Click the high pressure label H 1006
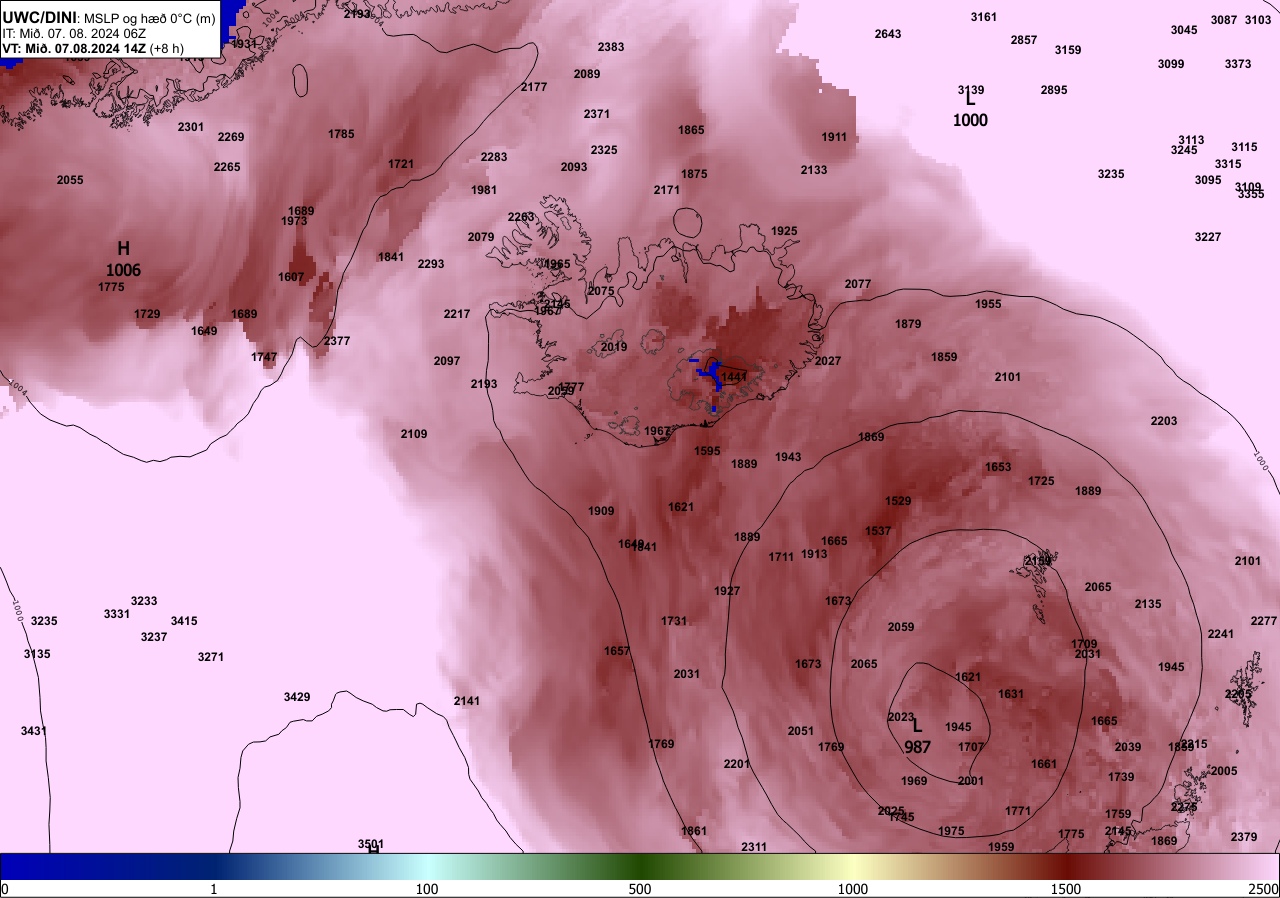 coord(123,258)
